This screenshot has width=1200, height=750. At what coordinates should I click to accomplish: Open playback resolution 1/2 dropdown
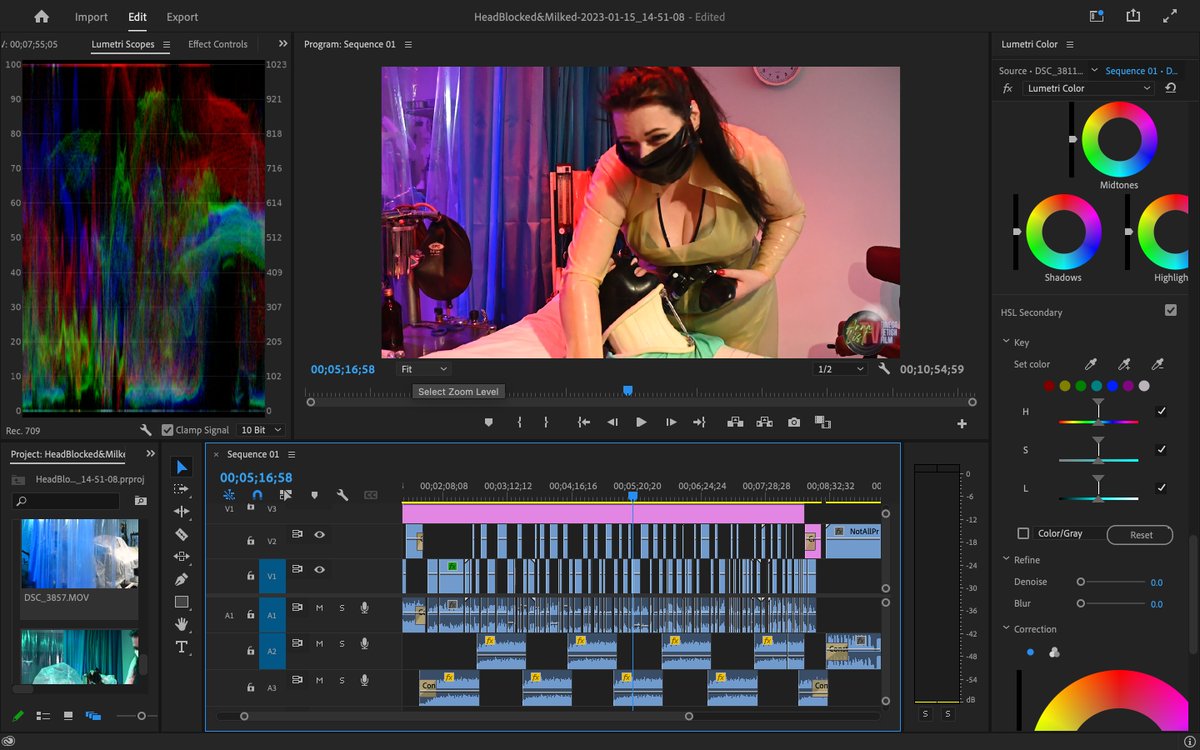pos(840,369)
